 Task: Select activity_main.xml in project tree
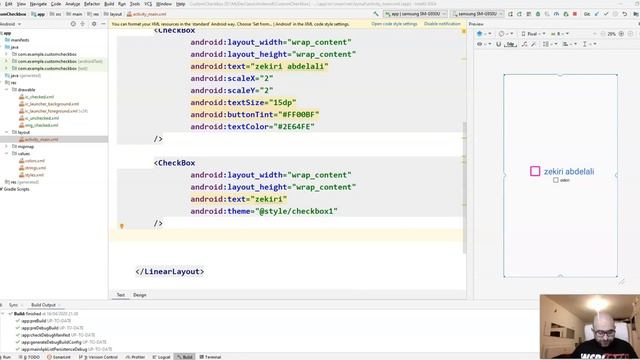38,140
